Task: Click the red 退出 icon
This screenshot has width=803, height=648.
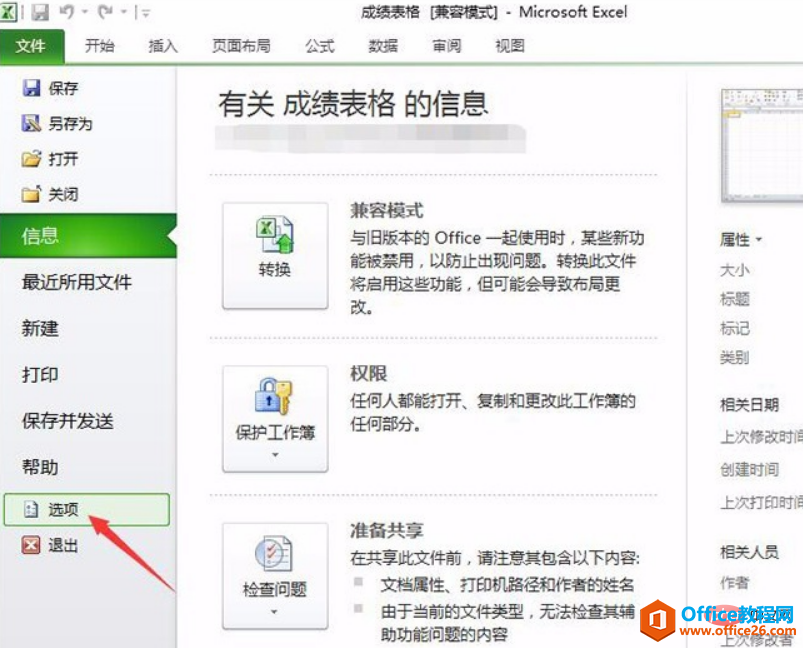Action: 31,545
